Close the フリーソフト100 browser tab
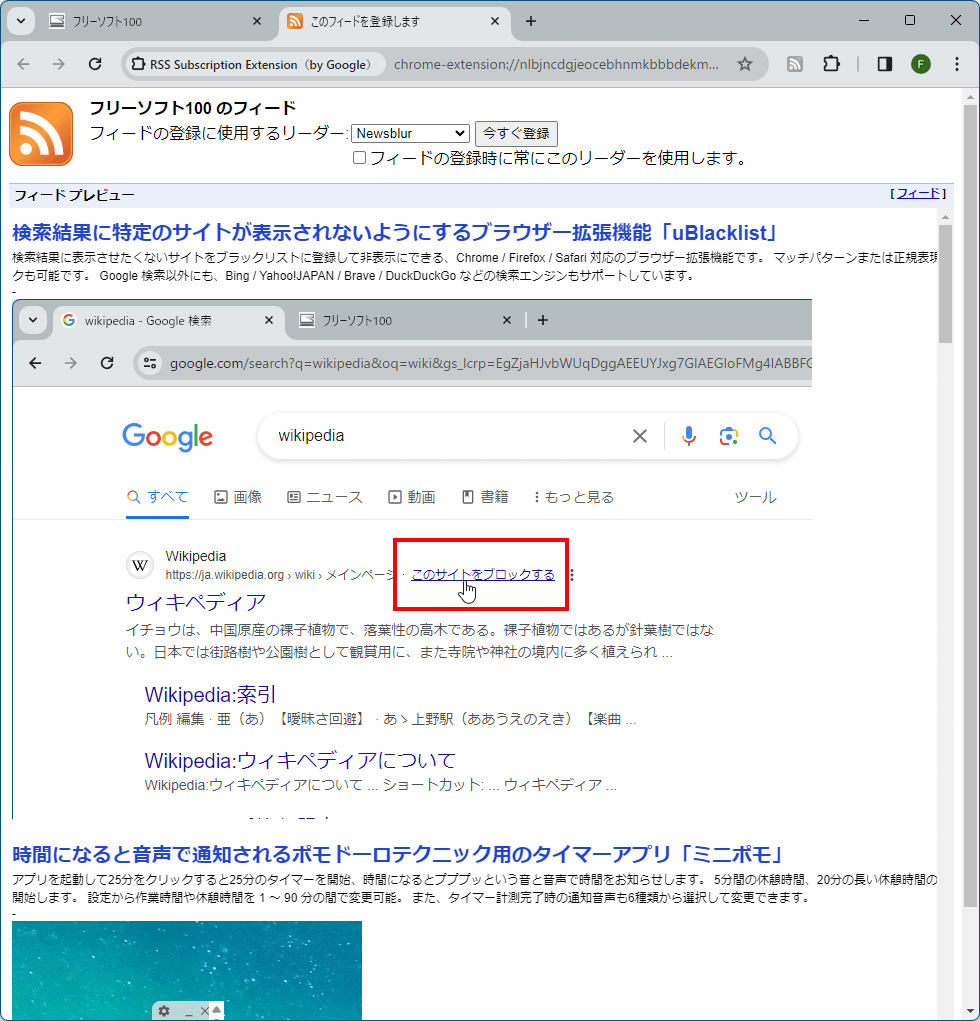The image size is (980, 1021). click(x=257, y=21)
